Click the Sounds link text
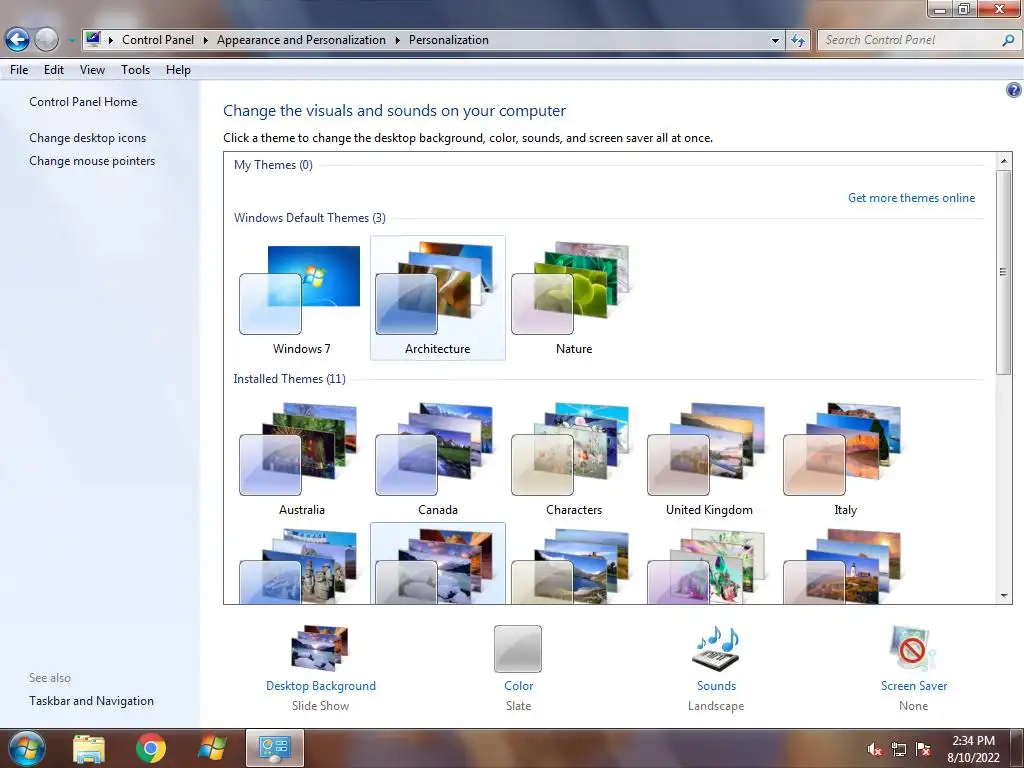Image resolution: width=1024 pixels, height=768 pixels. (716, 686)
